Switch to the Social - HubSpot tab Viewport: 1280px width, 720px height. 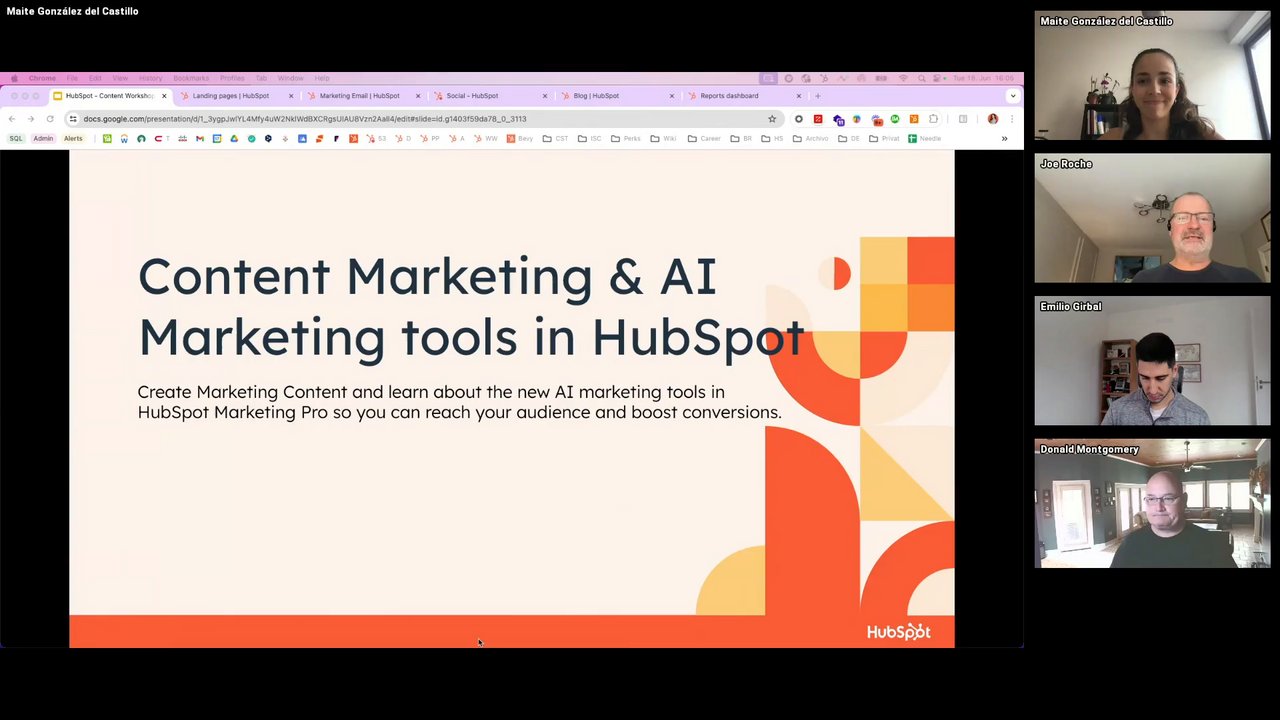pos(491,96)
